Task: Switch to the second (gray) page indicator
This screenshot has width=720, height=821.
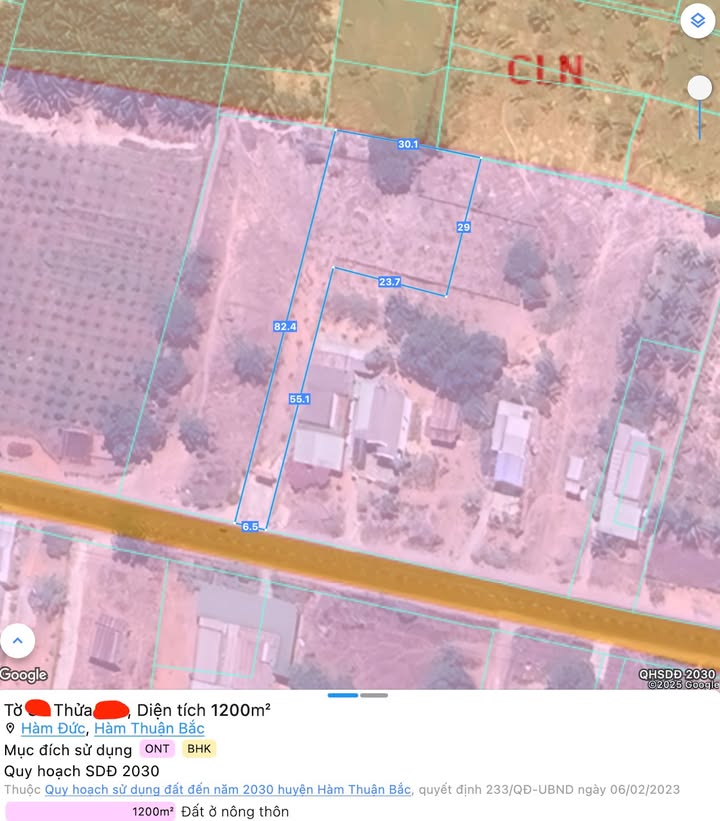Action: (x=374, y=695)
